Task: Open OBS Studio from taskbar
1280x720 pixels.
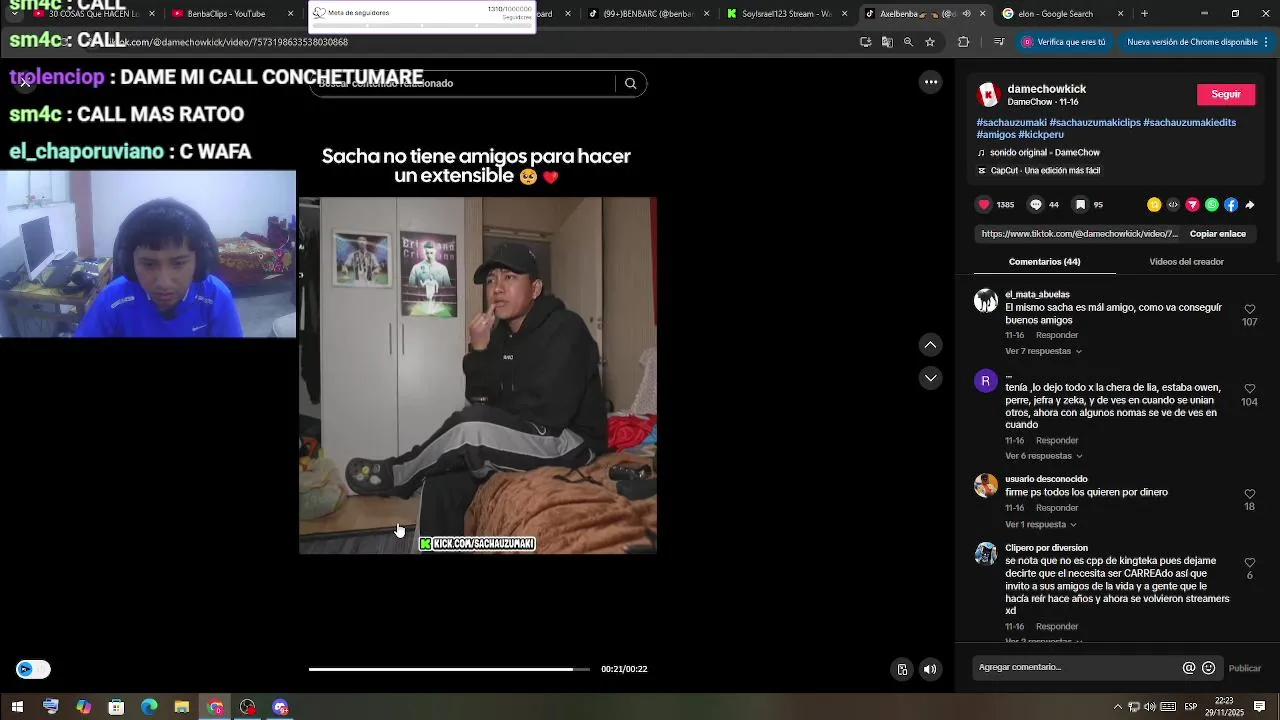Action: [248, 707]
